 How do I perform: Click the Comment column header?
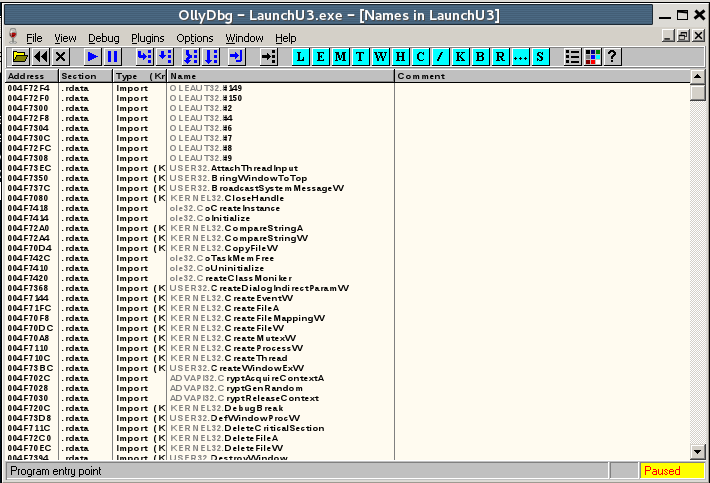[542, 76]
